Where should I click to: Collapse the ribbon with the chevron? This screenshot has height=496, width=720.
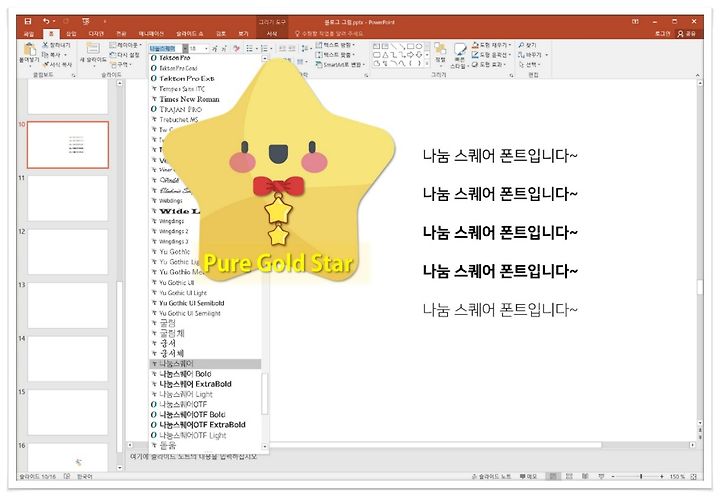click(x=698, y=75)
